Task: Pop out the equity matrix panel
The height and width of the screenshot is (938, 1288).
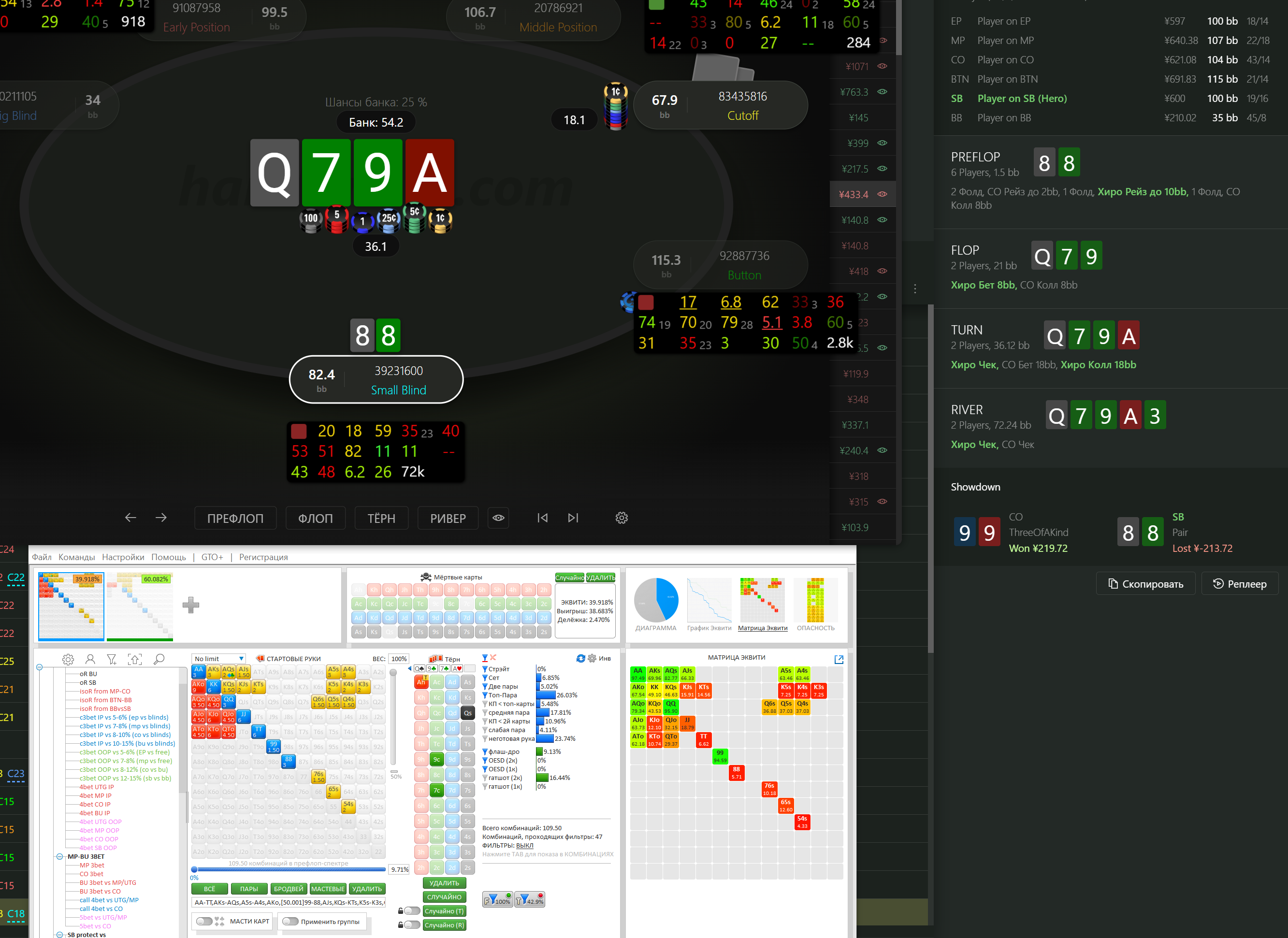Action: (x=839, y=659)
